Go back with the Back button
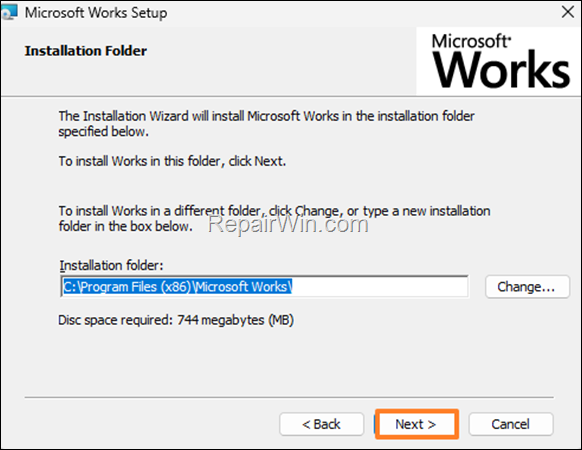The height and width of the screenshot is (450, 582). click(x=321, y=424)
